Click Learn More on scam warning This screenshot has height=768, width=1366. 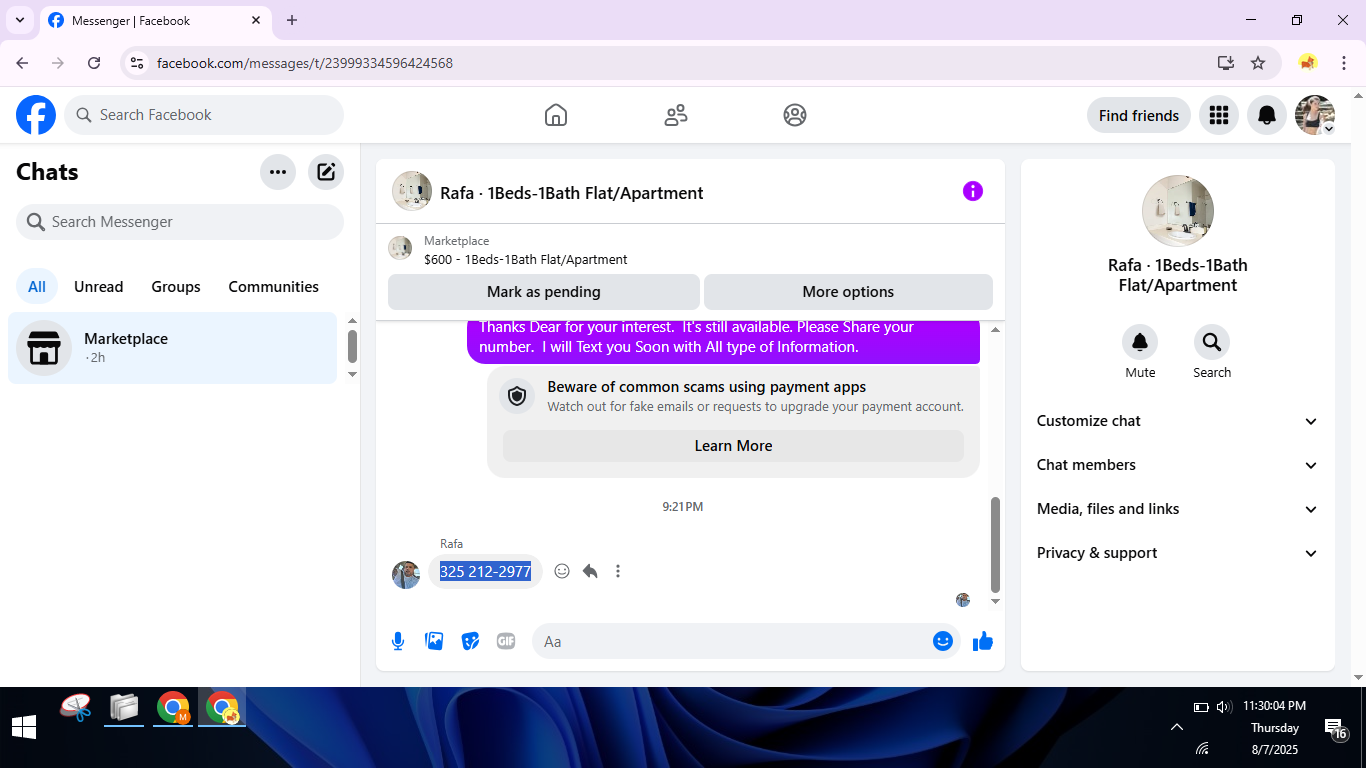(733, 446)
